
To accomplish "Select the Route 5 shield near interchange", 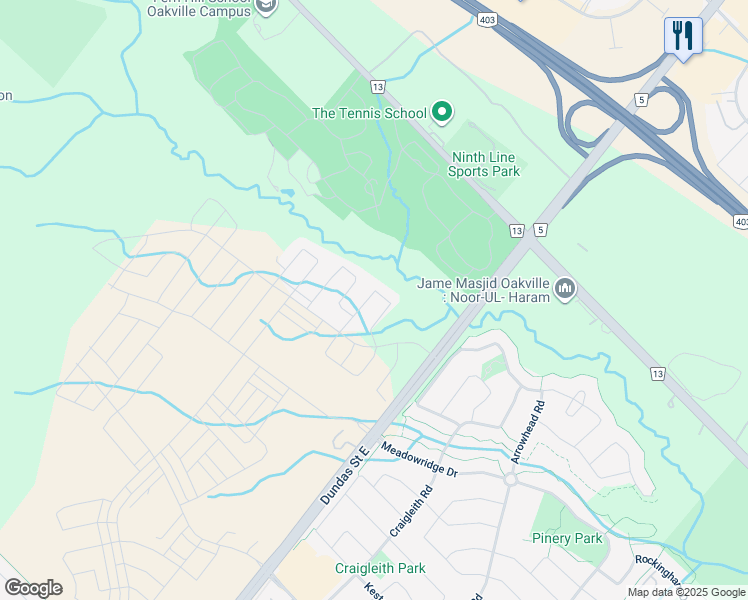I will 641,100.
